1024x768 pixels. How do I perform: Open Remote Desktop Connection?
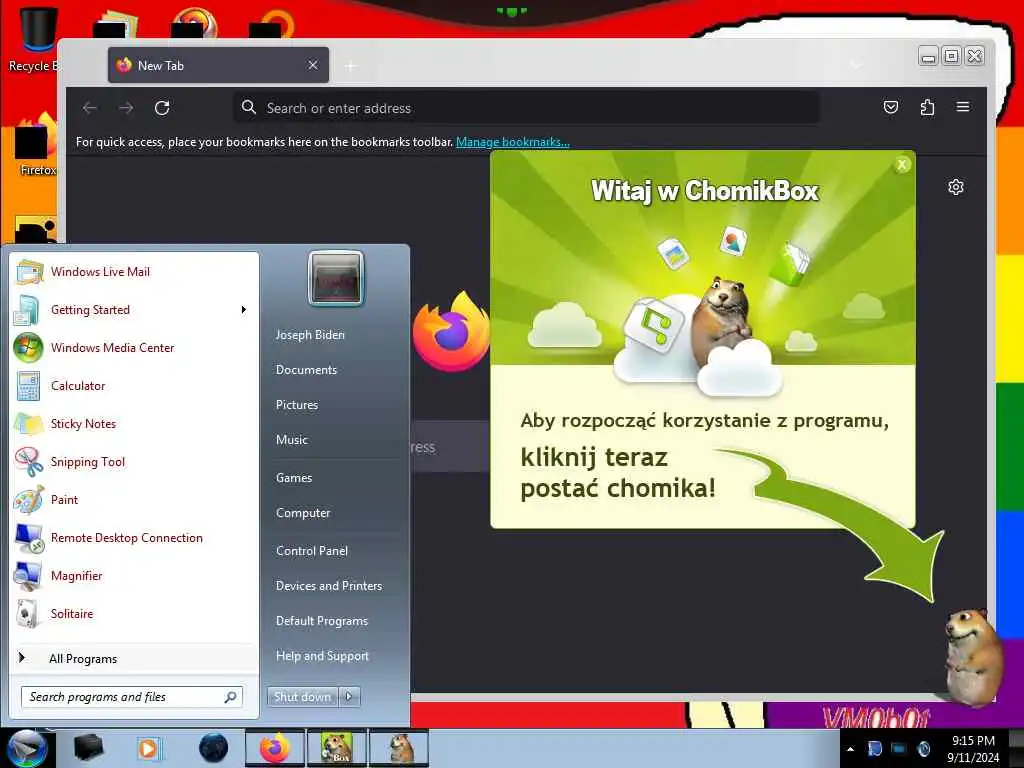(127, 537)
